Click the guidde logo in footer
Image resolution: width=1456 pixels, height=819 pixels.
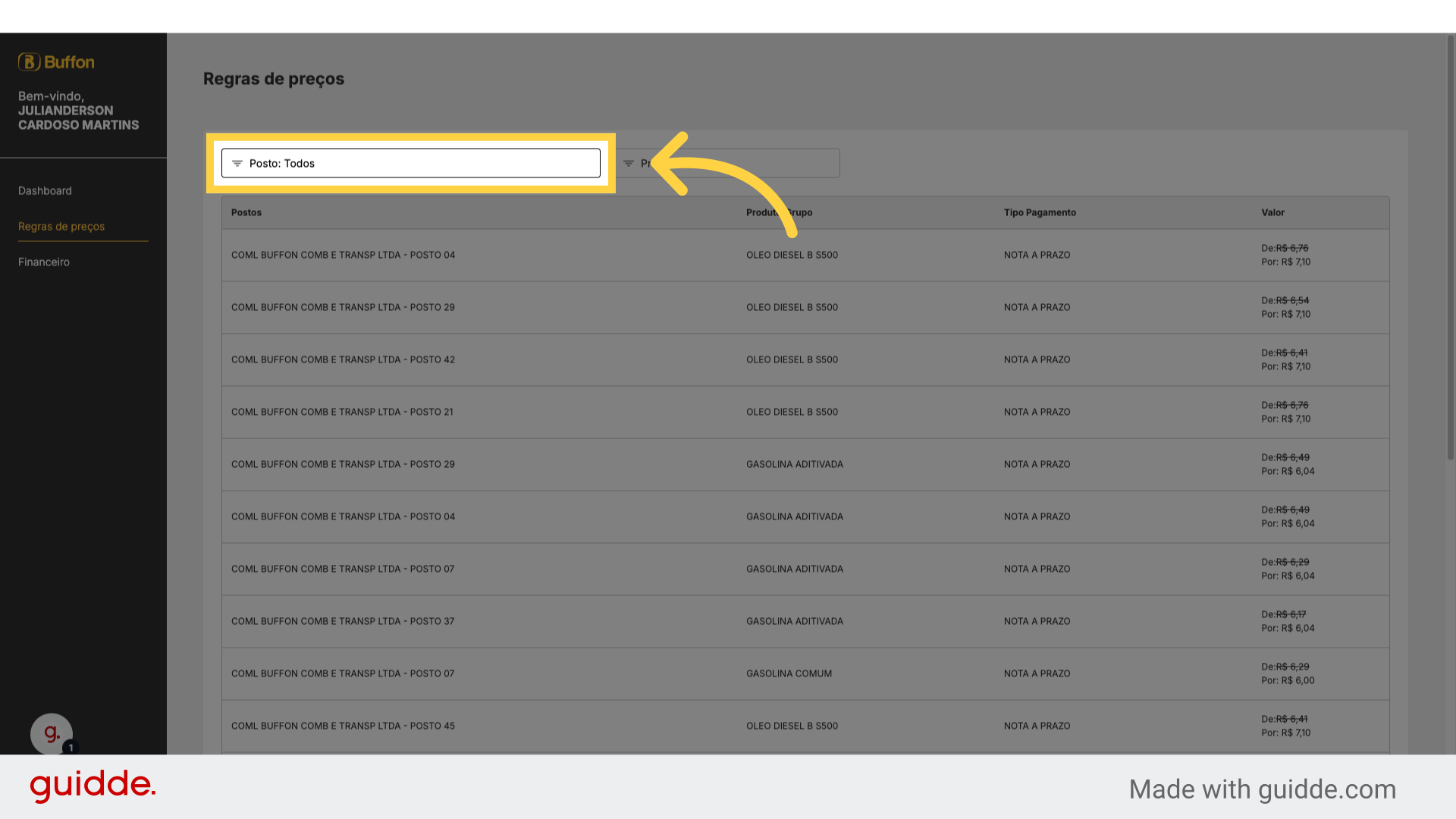pyautogui.click(x=93, y=786)
